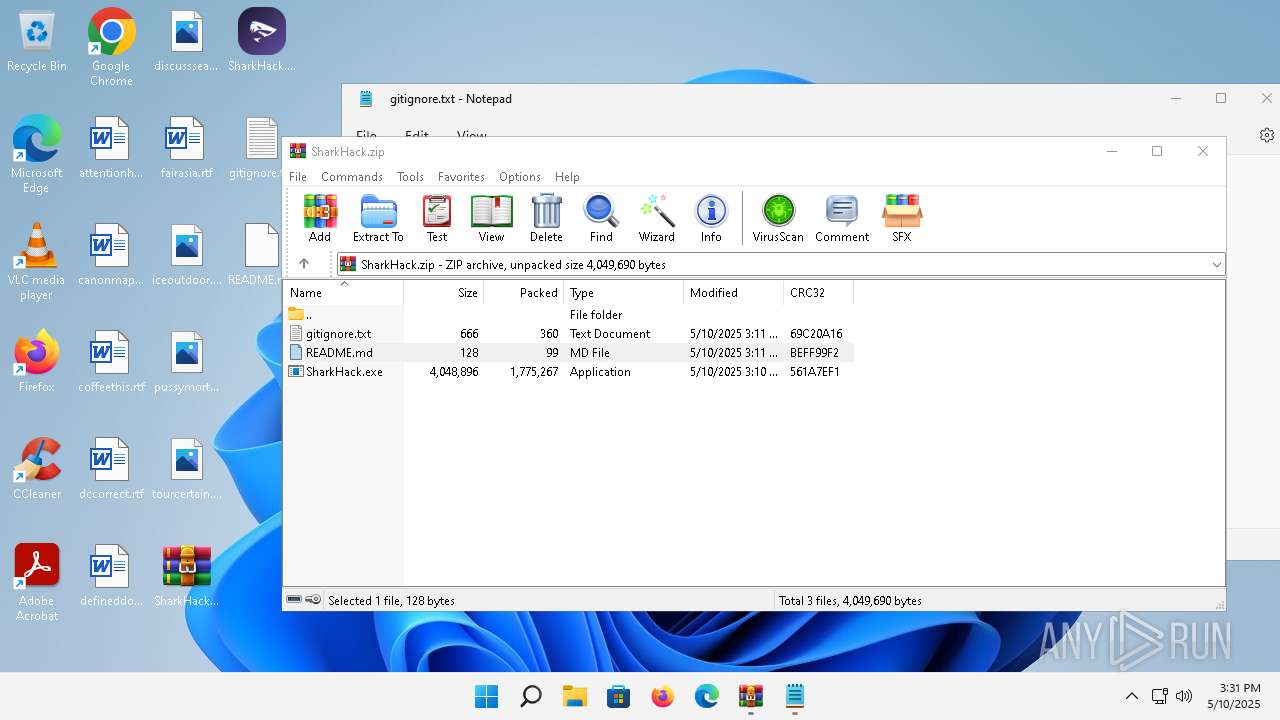Click 'Total 3 files, 4,049,690 bytes' status

click(x=850, y=600)
